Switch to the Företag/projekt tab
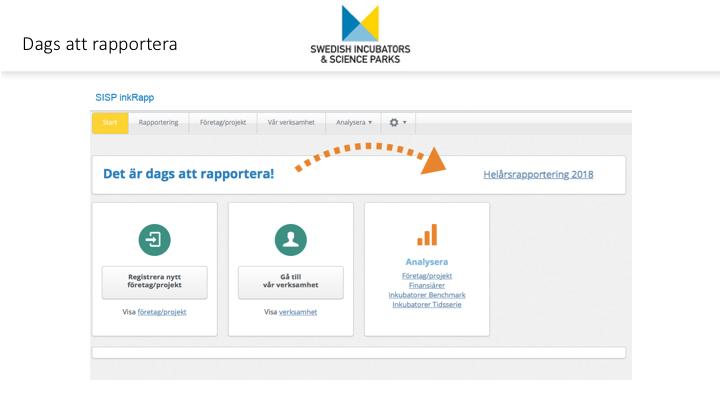 click(223, 123)
